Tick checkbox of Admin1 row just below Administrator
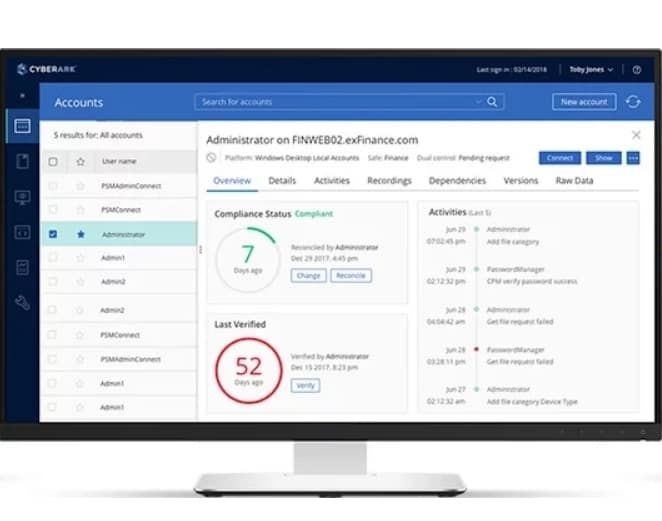Image resolution: width=662 pixels, height=521 pixels. point(53,258)
